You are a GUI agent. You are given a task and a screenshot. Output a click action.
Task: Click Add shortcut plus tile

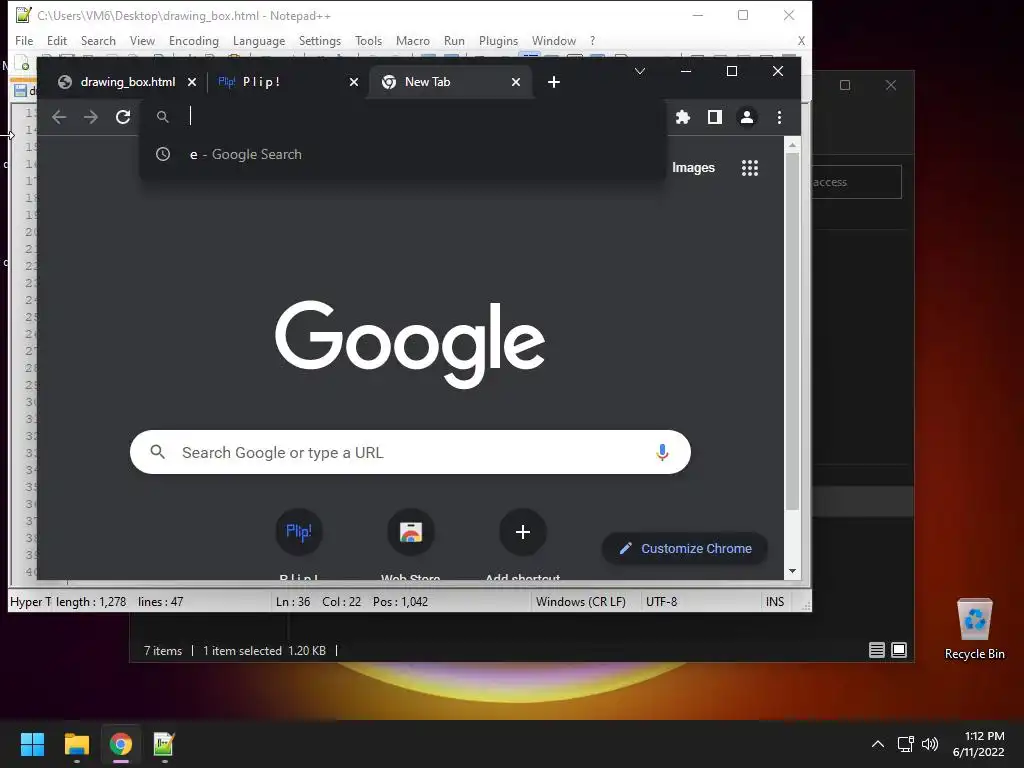pos(522,532)
